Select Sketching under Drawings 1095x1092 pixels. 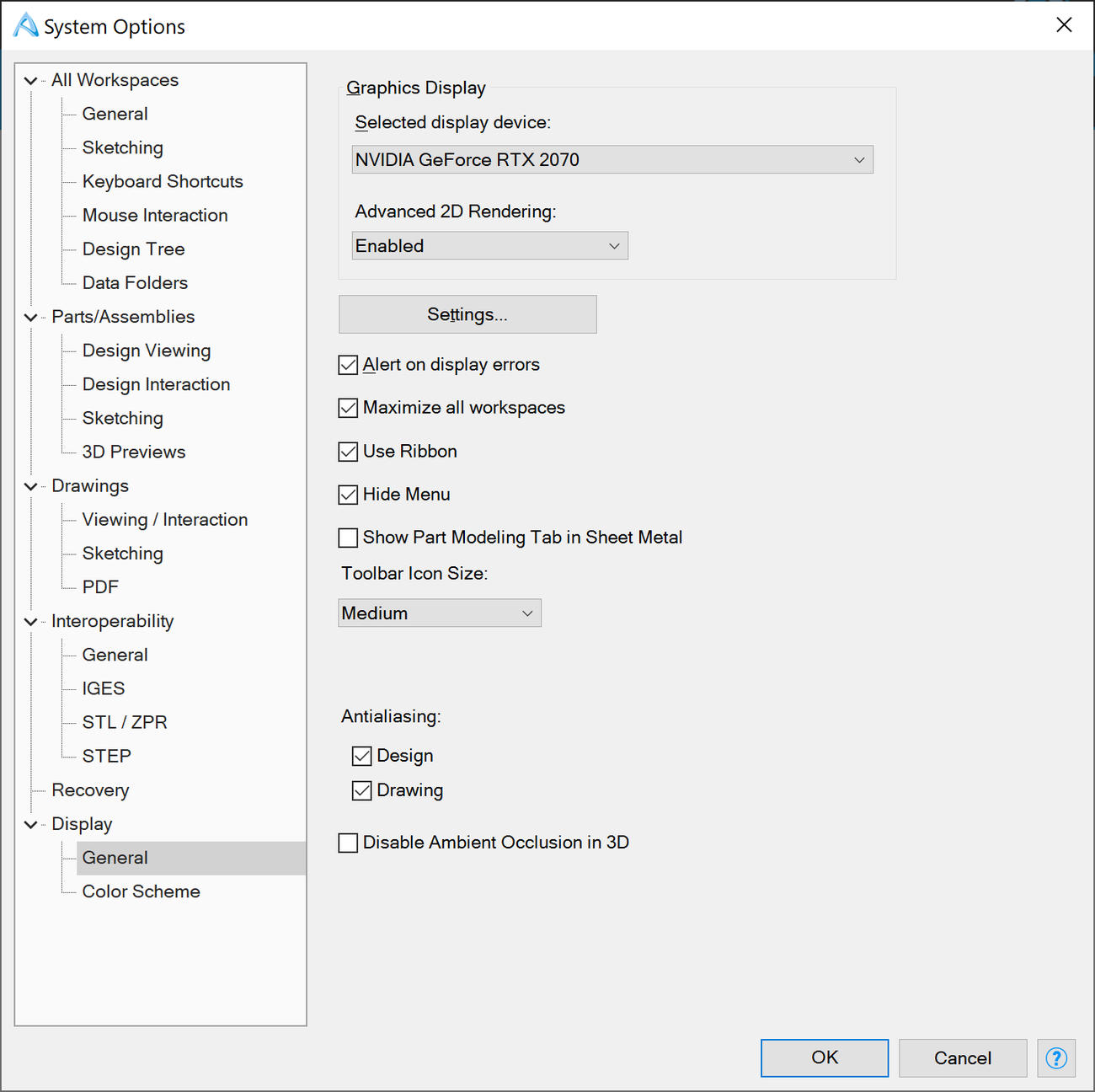pos(123,554)
